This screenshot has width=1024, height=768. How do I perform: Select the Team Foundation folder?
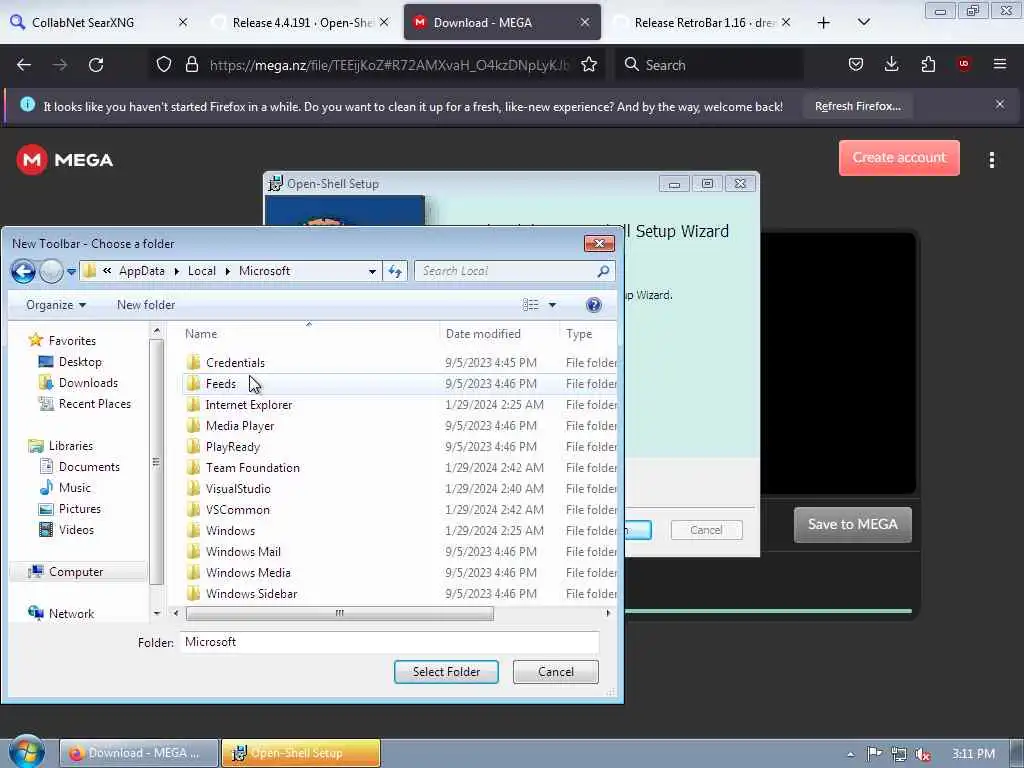coord(253,468)
